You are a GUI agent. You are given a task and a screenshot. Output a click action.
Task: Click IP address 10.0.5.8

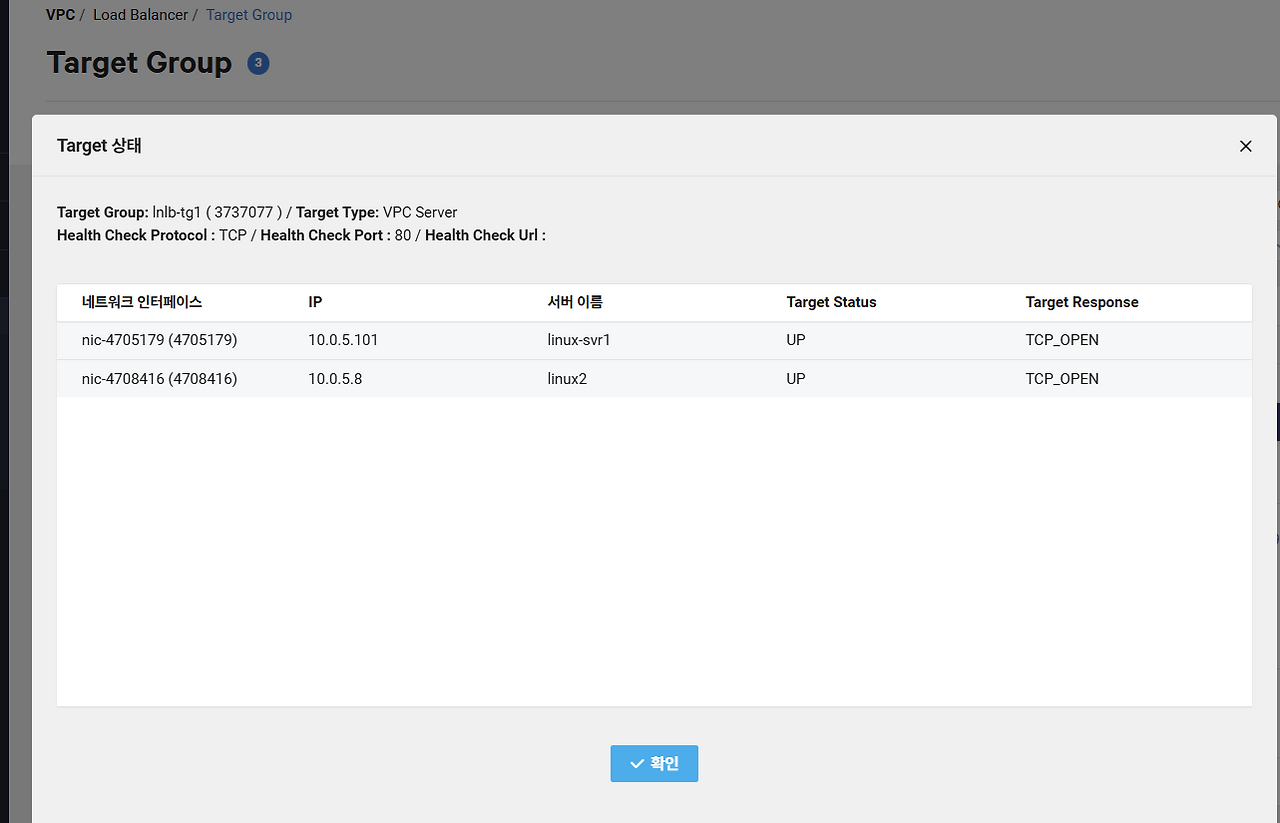click(x=335, y=379)
